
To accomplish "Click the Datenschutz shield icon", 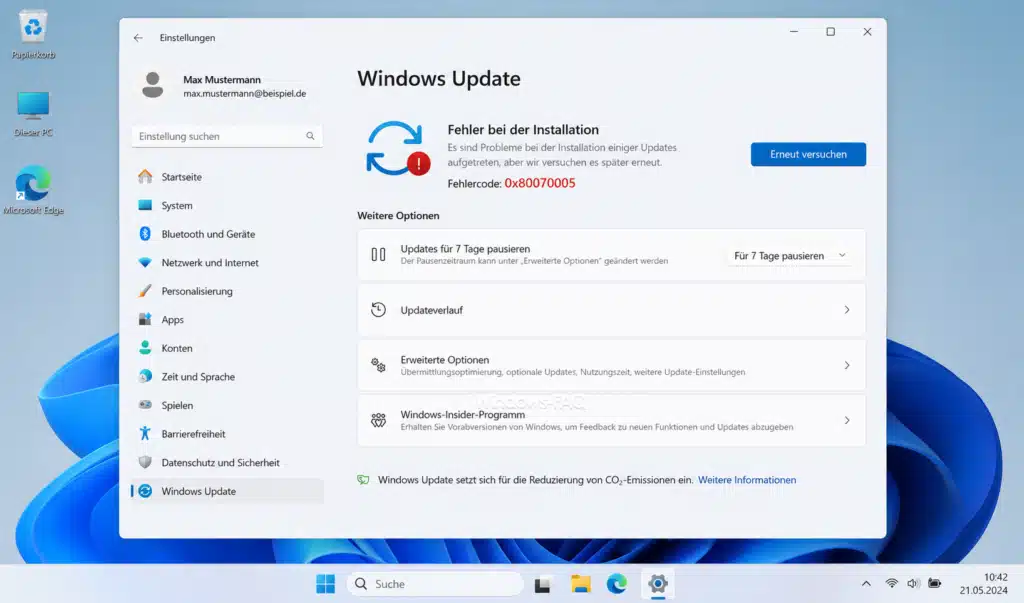I will [x=145, y=462].
